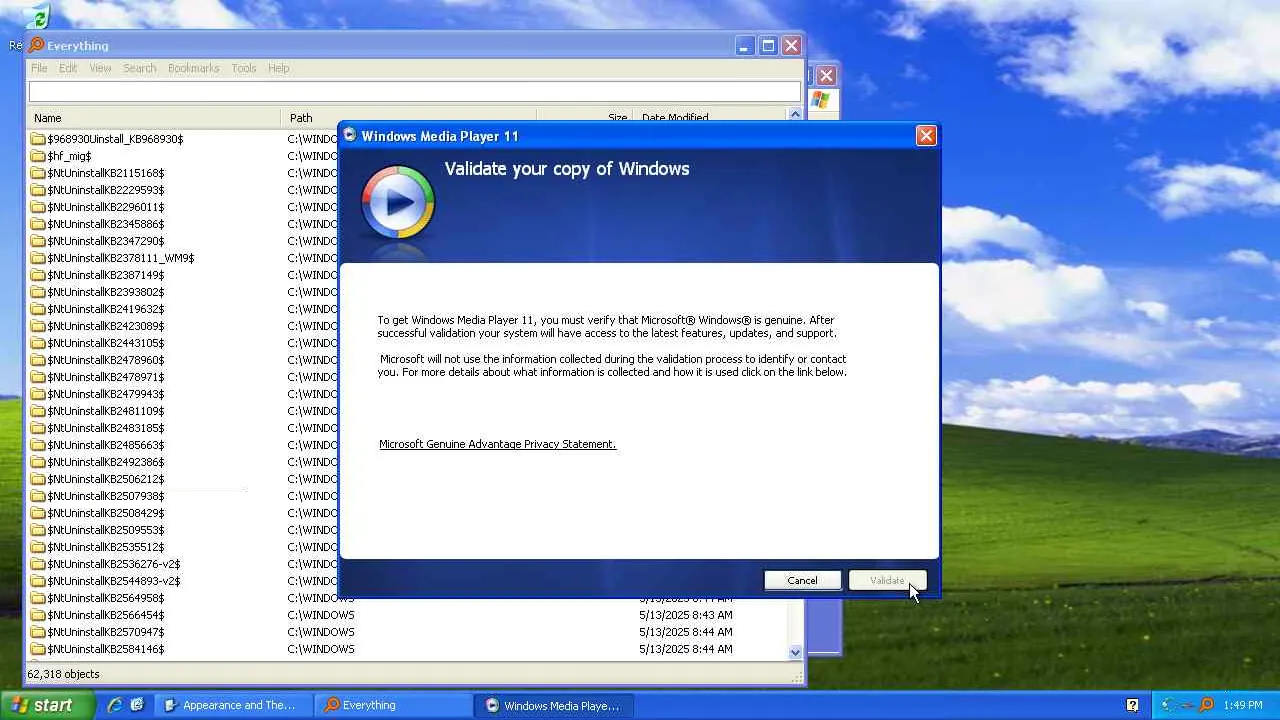Open Microsoft Genuine Advantage Privacy Statement link
Screen dimensions: 1280x720
point(497,444)
